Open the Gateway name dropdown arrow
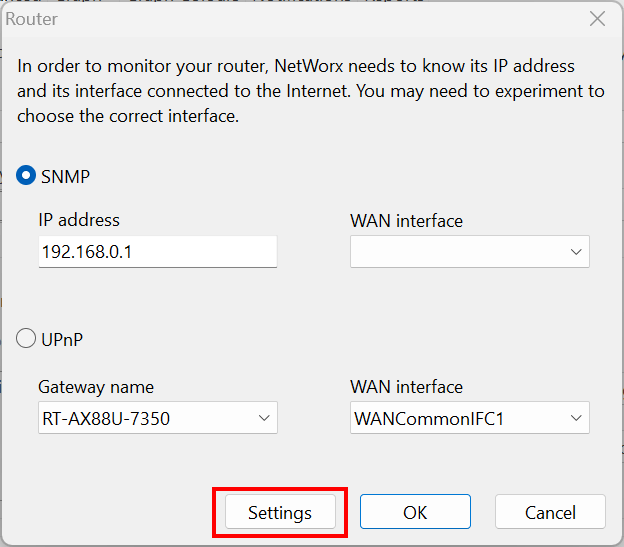 264,418
